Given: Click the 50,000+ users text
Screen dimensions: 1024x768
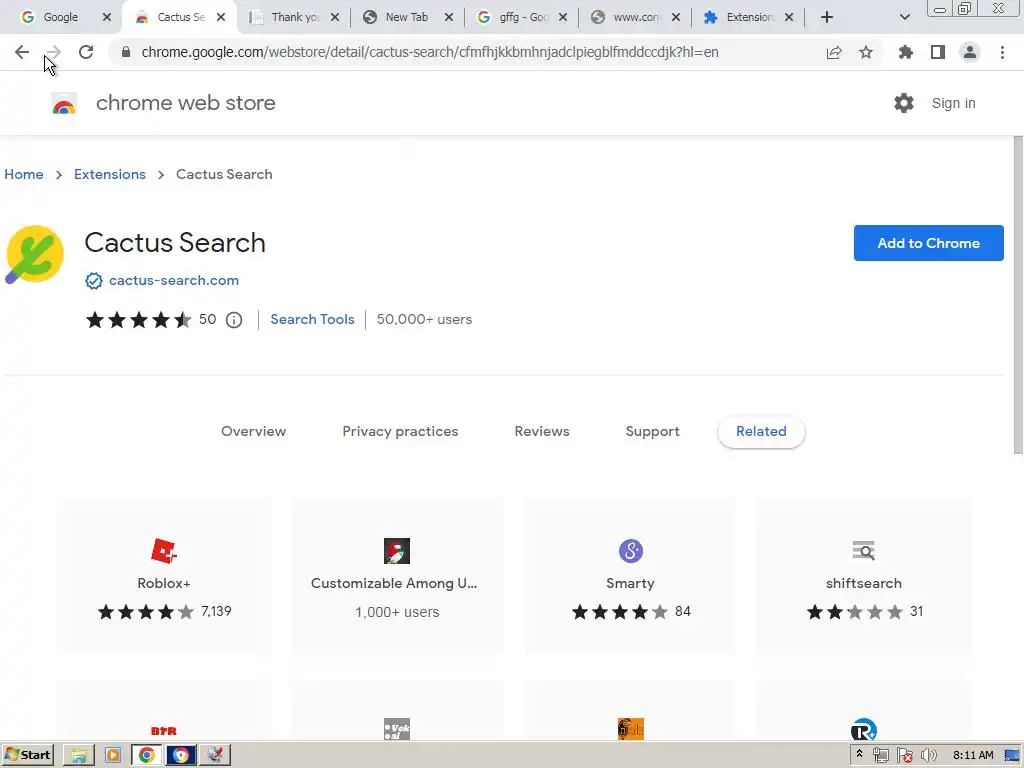Looking at the screenshot, I should pos(424,319).
